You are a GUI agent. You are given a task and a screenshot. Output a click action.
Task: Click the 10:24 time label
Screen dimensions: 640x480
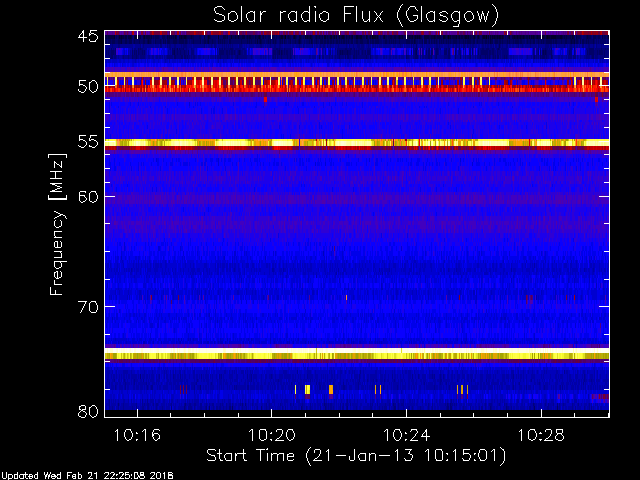407,435
